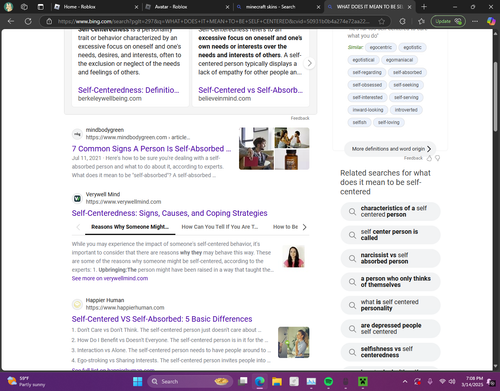Open the Windows Start menu

(x=137, y=381)
